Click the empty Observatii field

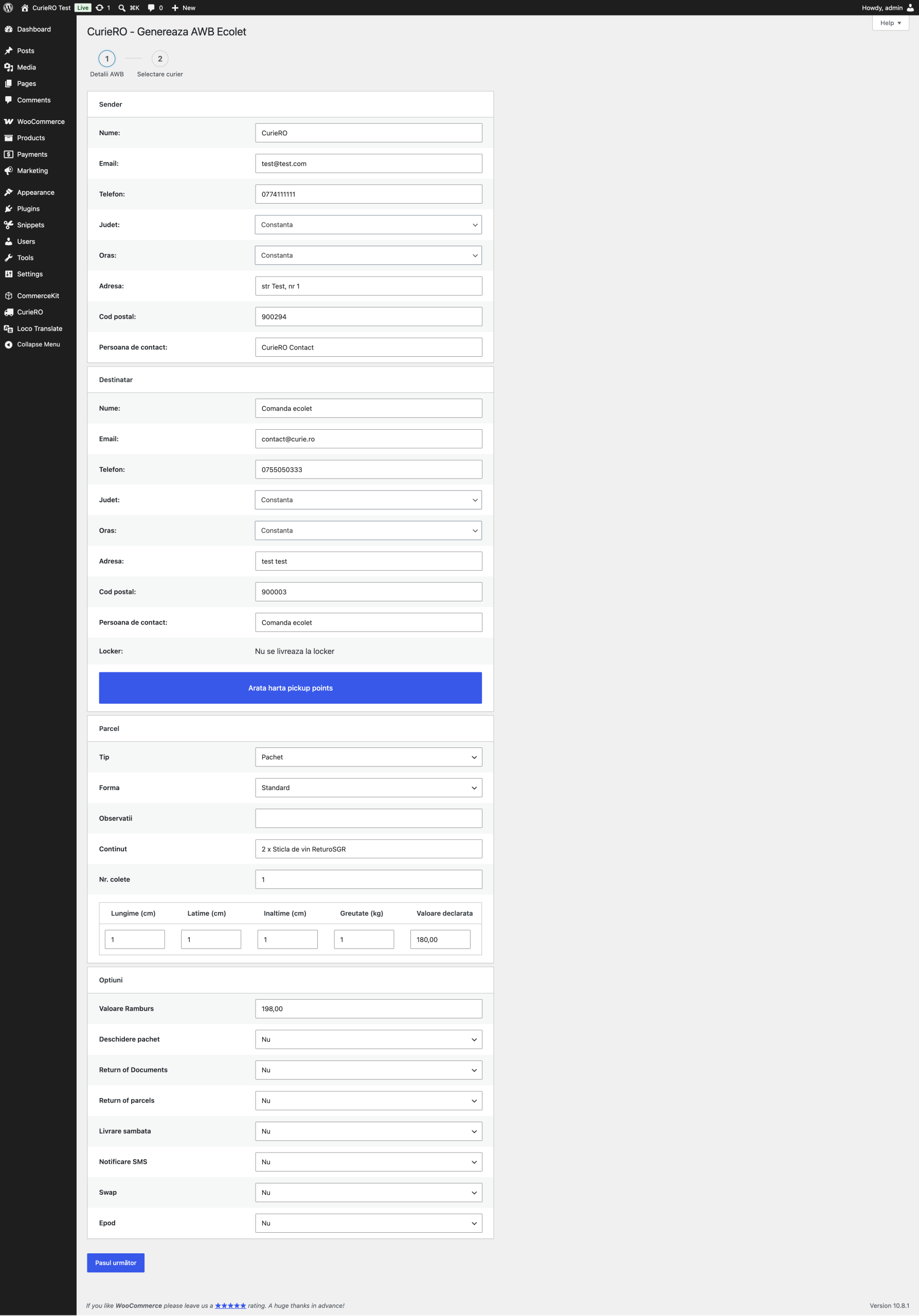point(368,818)
